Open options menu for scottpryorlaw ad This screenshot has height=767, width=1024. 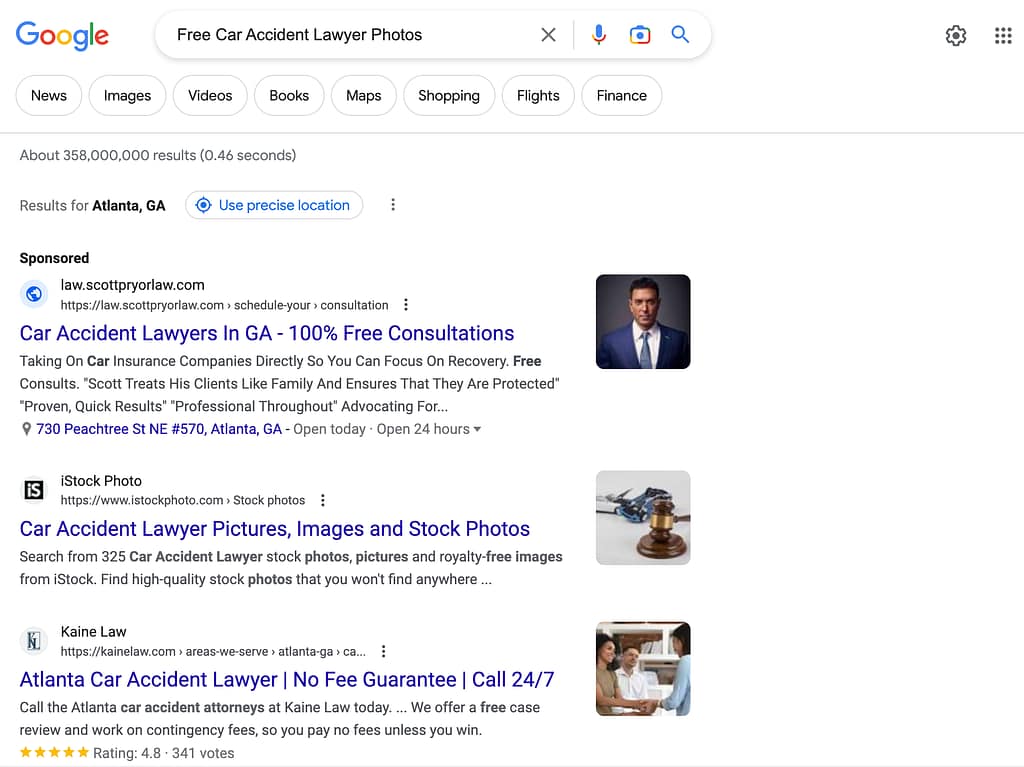point(406,305)
